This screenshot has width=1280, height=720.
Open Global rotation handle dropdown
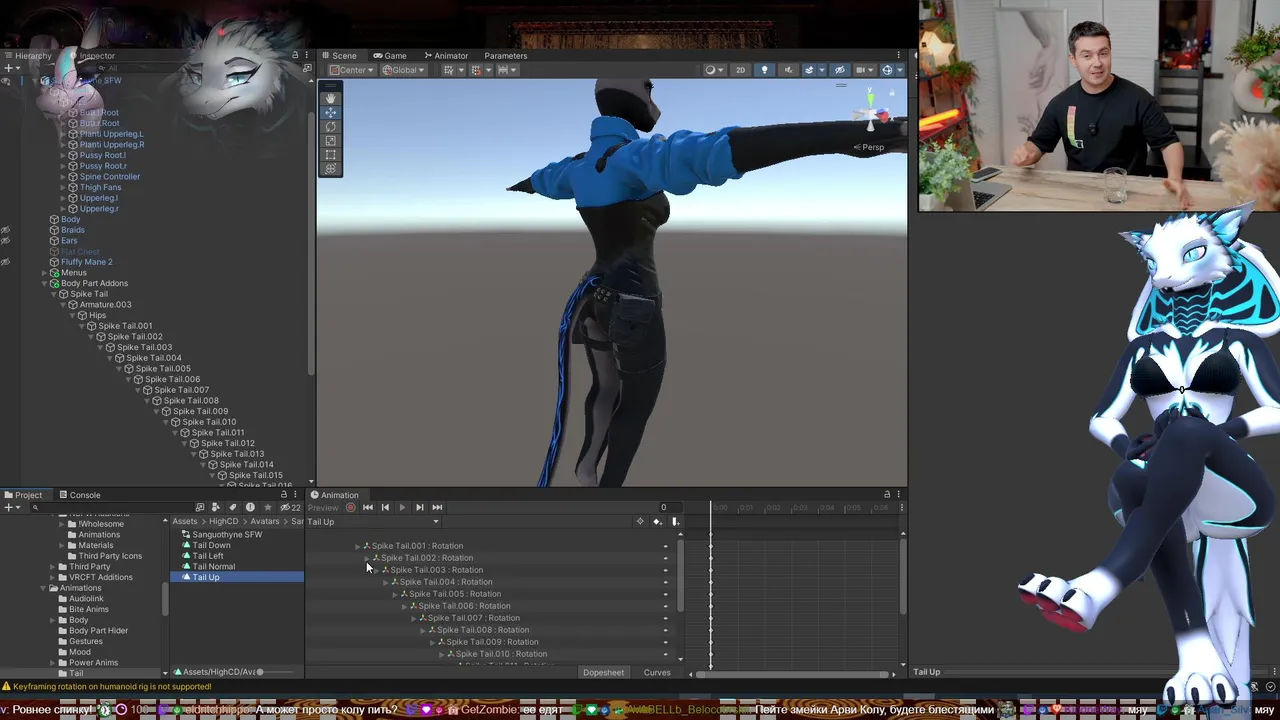(403, 70)
